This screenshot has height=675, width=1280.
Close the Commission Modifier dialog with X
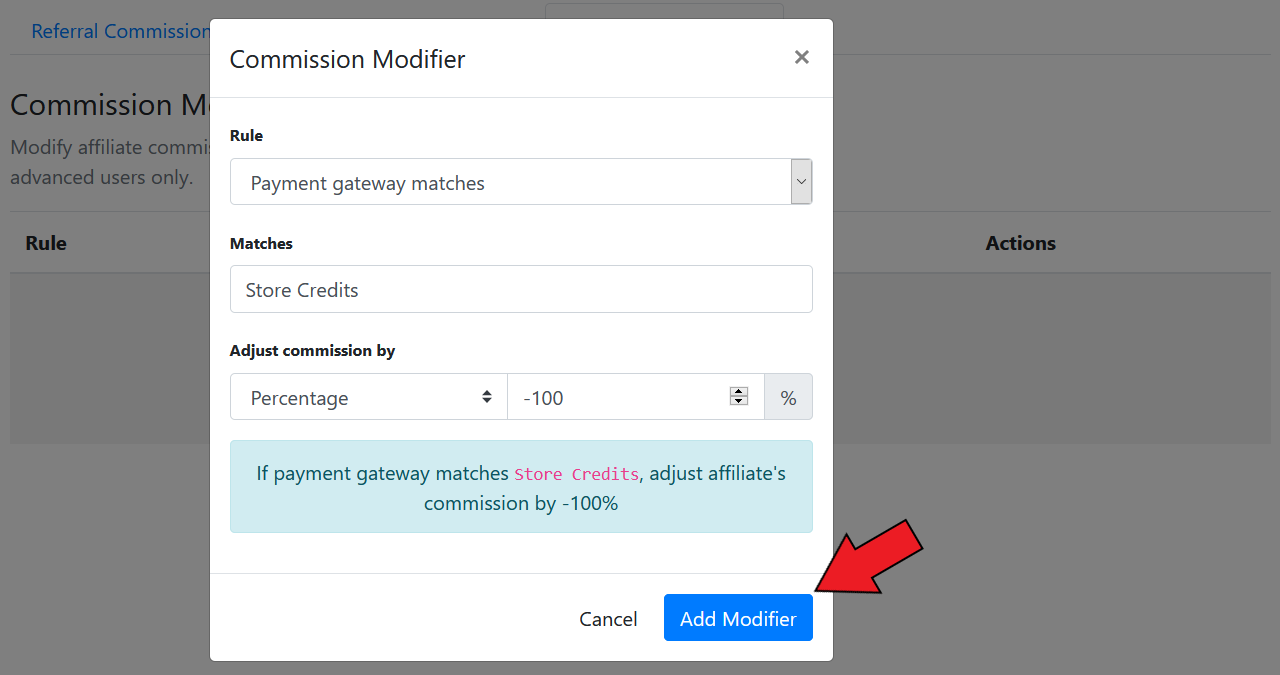(801, 58)
